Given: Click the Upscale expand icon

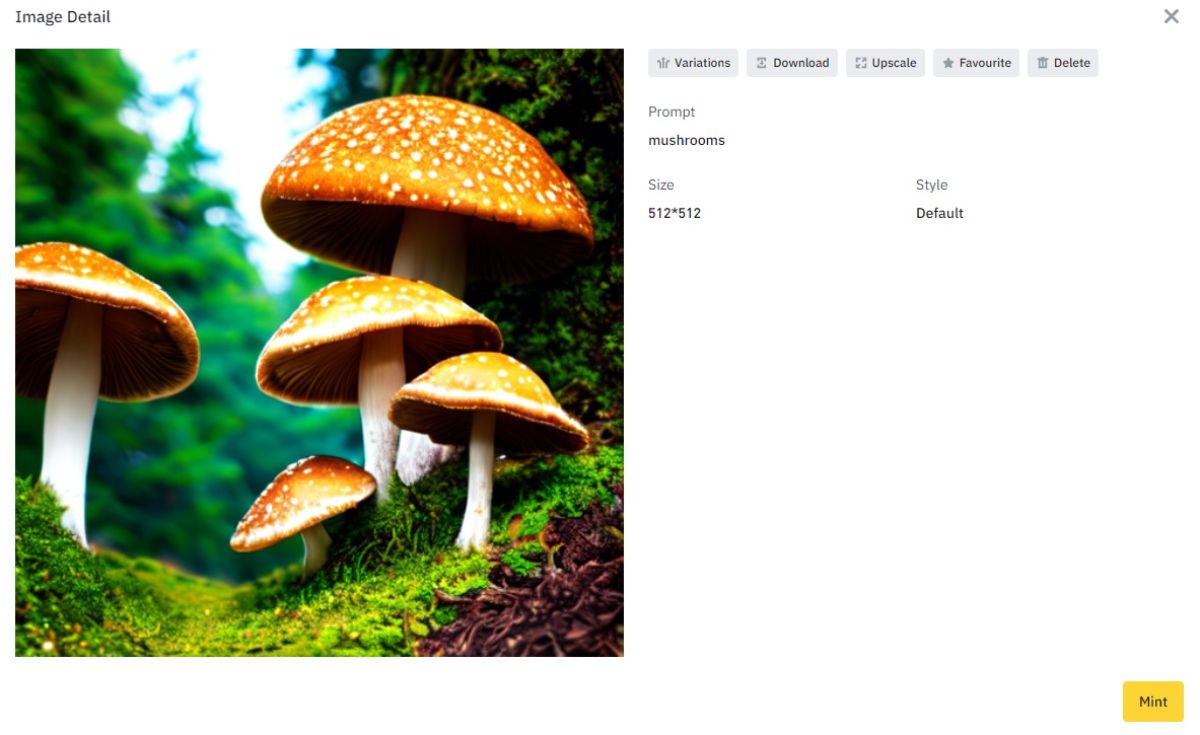Looking at the screenshot, I should coord(860,63).
